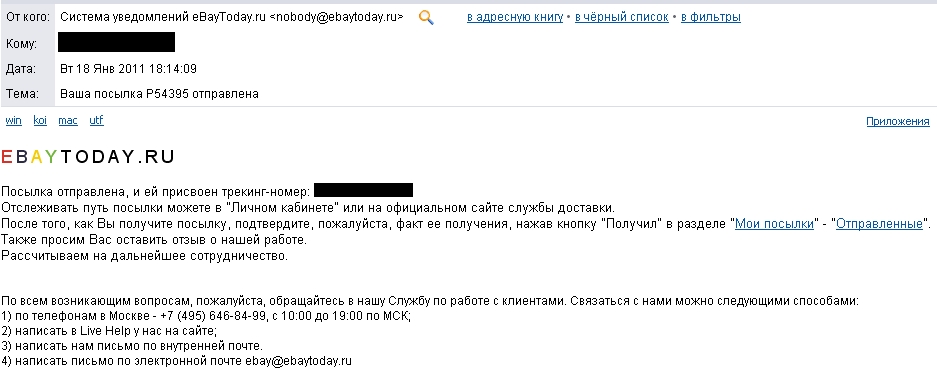Open the 'Приложения' attachments link
937x373 pixels.
(x=898, y=121)
